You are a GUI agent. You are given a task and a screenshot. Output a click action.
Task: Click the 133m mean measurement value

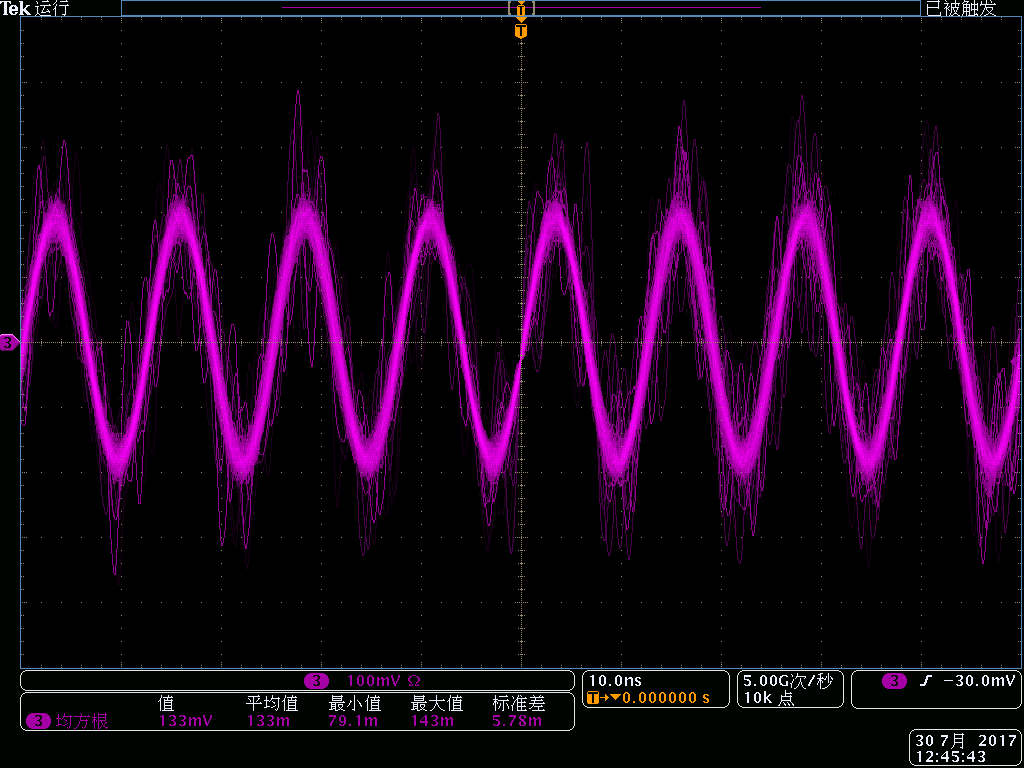(269, 721)
